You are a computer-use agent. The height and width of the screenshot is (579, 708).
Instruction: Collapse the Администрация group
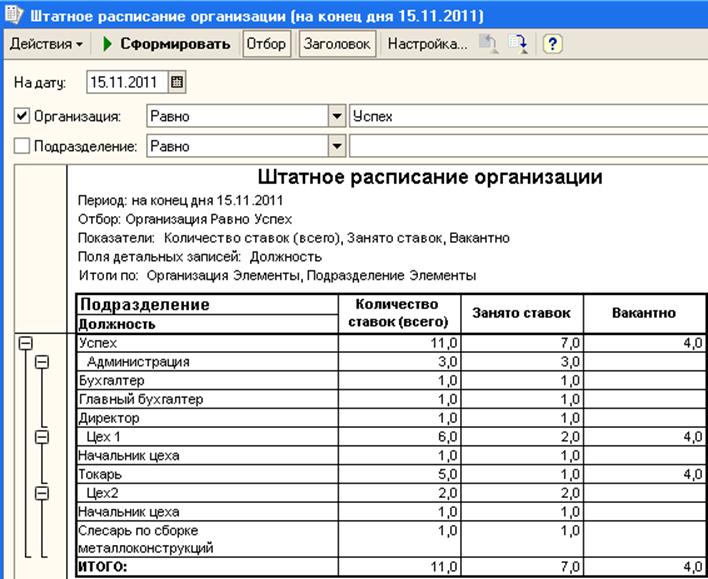coord(42,362)
